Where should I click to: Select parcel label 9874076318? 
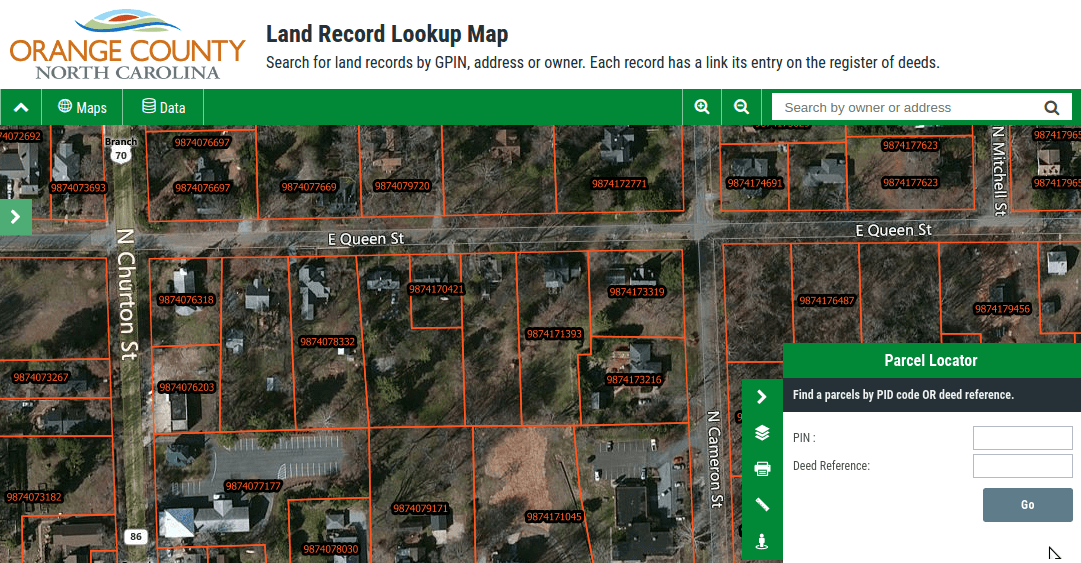(186, 300)
